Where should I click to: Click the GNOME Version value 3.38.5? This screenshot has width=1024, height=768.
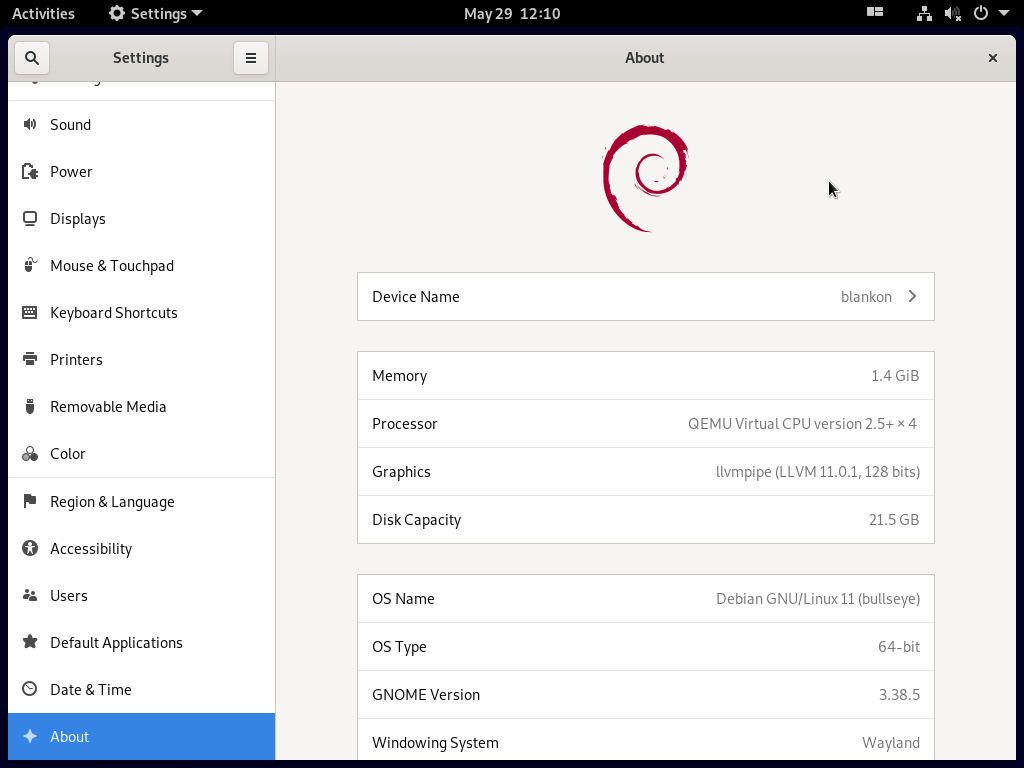coord(899,694)
